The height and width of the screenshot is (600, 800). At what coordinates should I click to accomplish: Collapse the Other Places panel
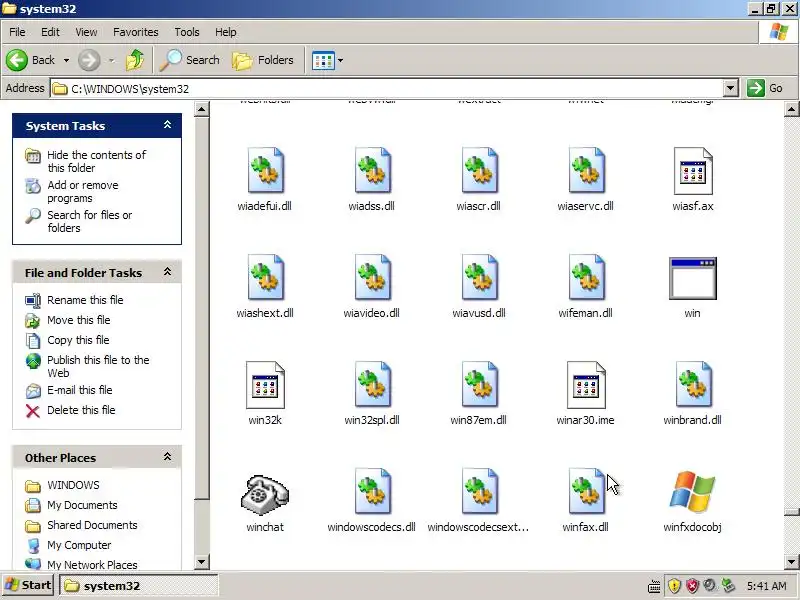167,457
